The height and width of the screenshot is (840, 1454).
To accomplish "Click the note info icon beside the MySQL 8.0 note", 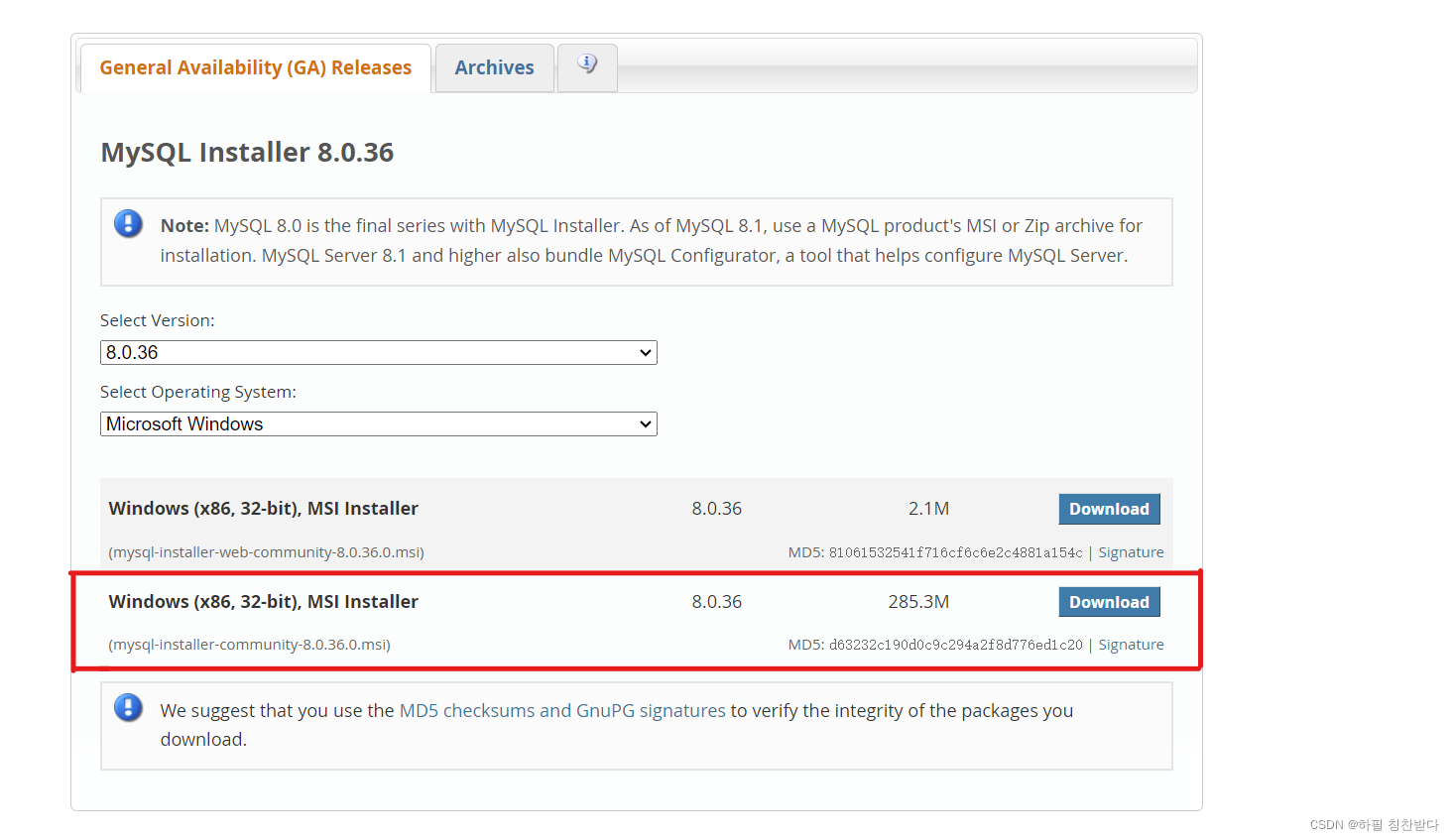I will point(128,224).
